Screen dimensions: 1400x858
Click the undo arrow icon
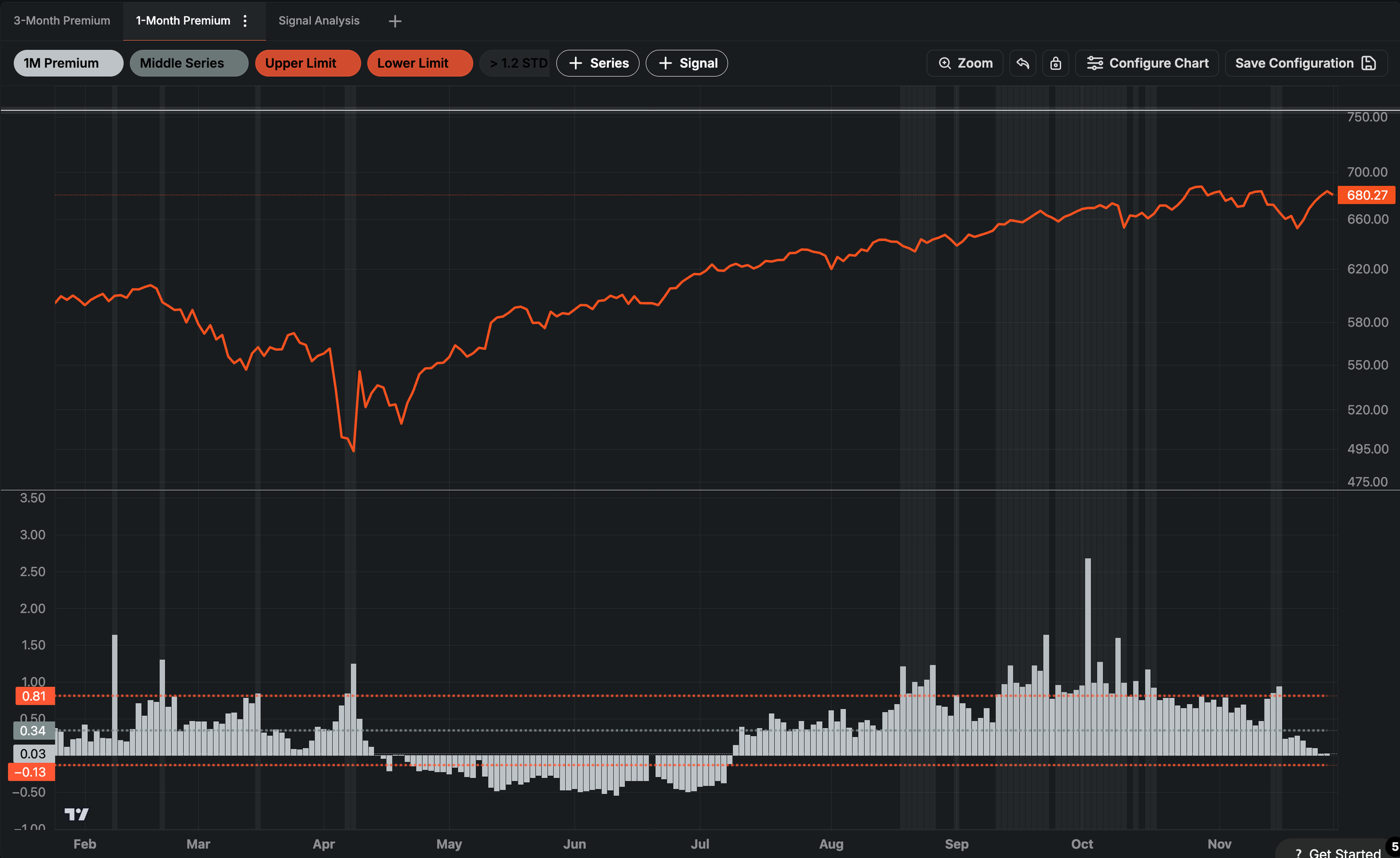click(1022, 63)
